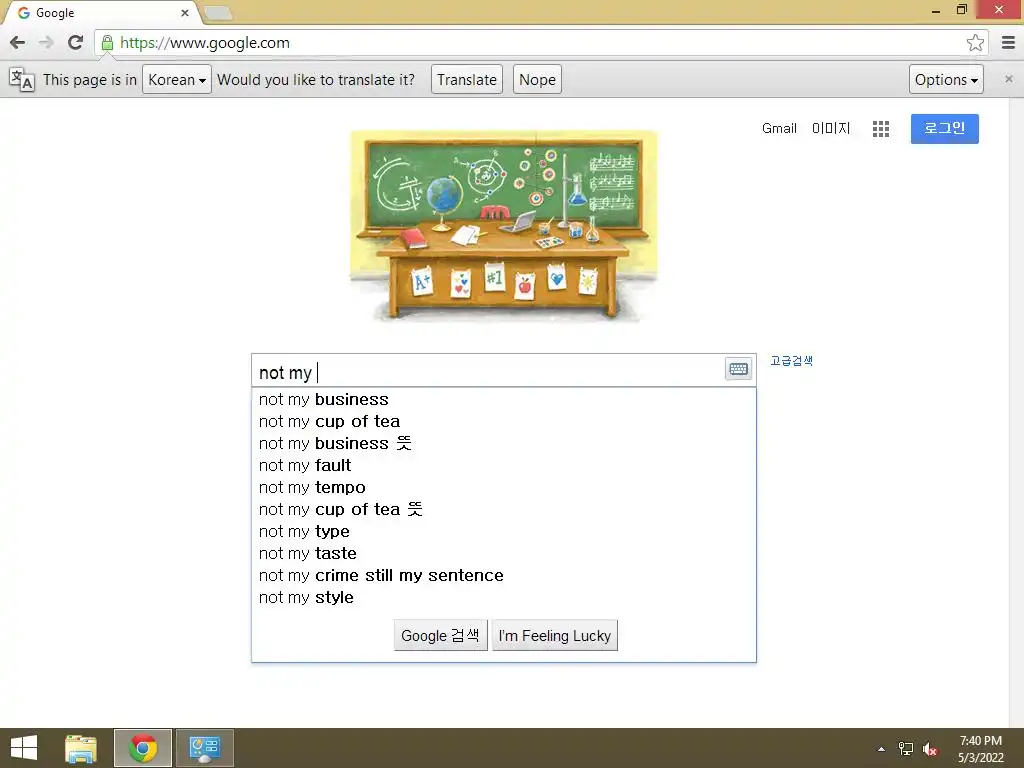Screen dimensions: 1024x768
Task: Select suggestion "not my business 뜻"
Action: point(504,443)
